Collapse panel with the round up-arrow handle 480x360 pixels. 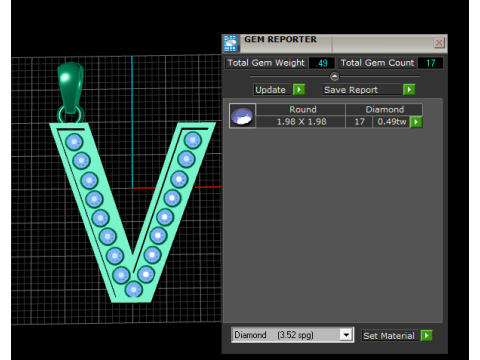(334, 76)
